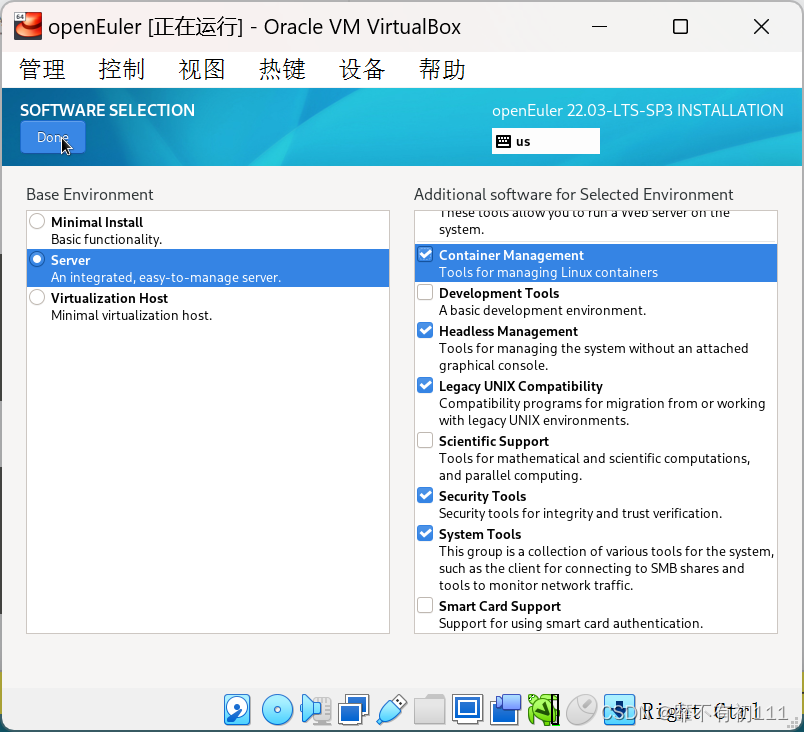
Task: Click 'Basic functionality.' description
Action: [107, 239]
